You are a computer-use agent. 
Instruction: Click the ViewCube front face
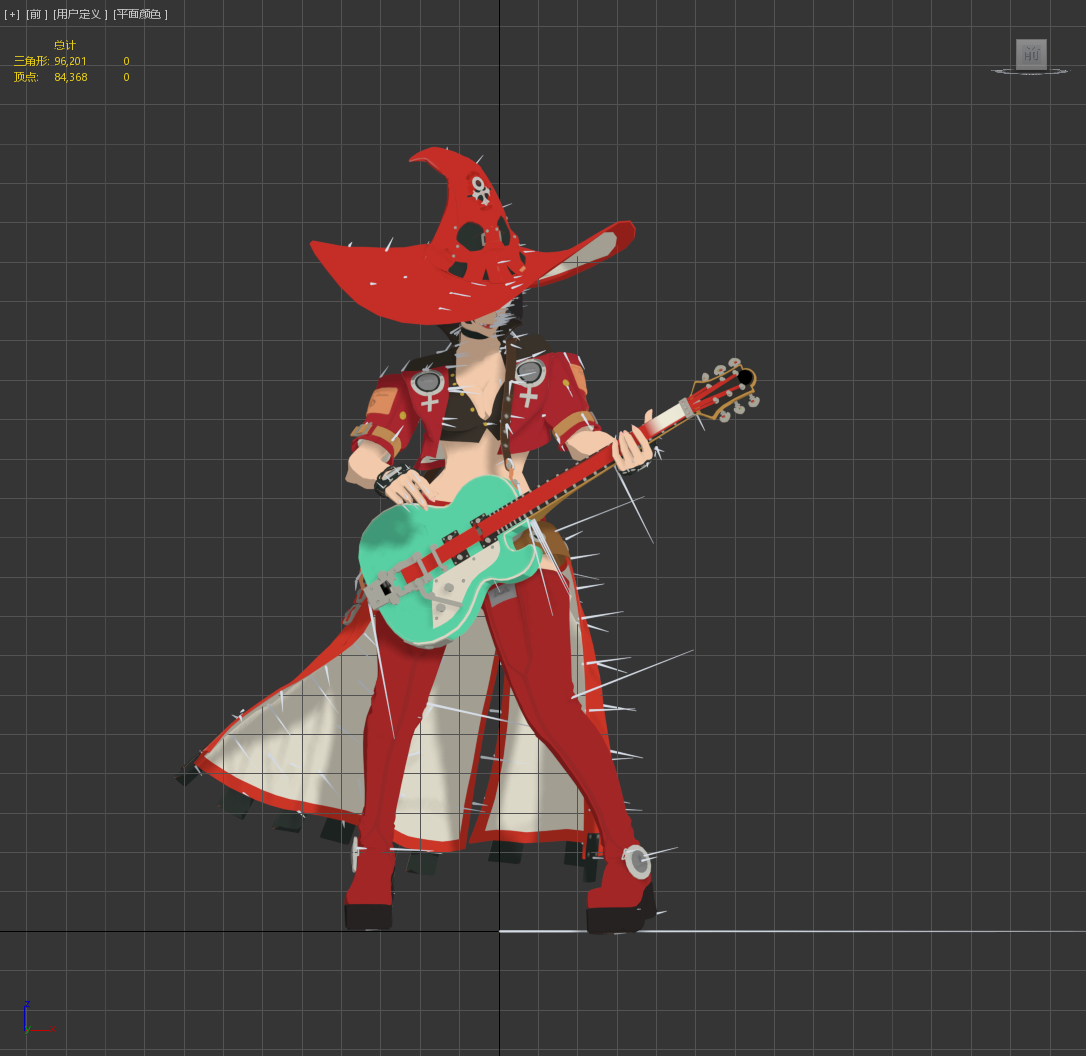click(x=1031, y=54)
